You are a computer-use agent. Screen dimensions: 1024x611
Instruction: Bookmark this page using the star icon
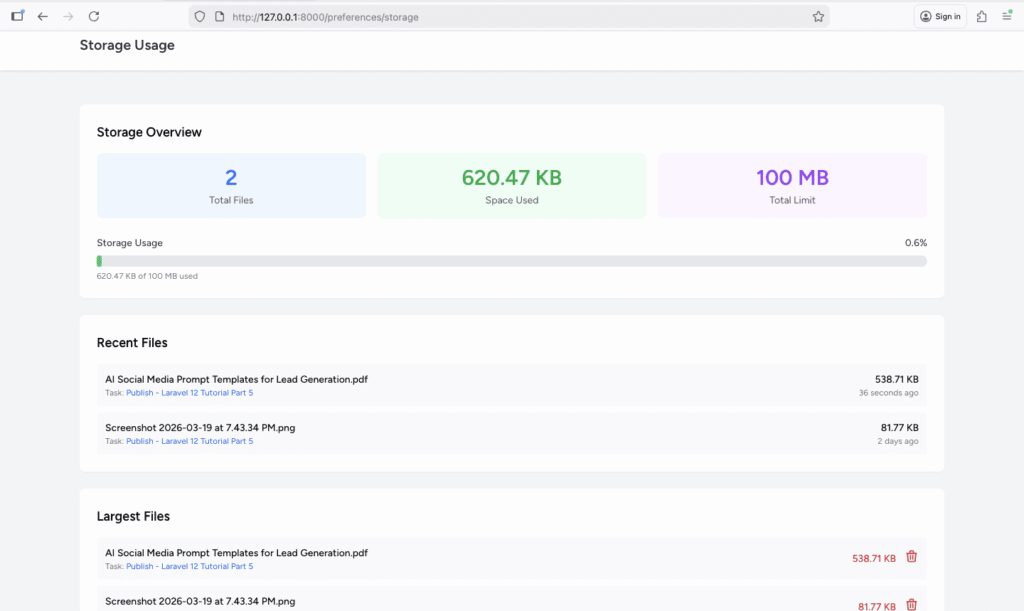[x=818, y=17]
